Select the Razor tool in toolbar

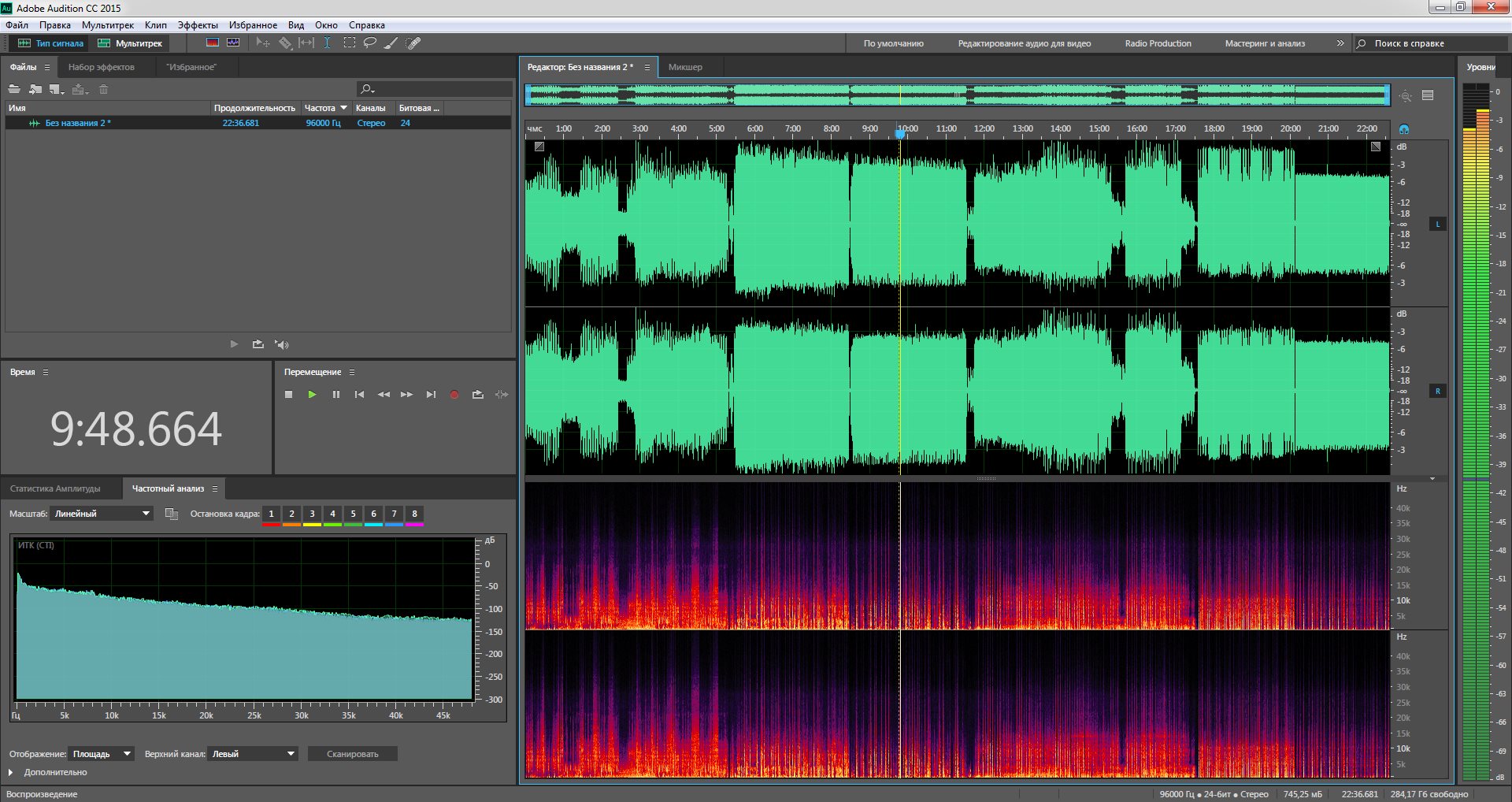(285, 43)
